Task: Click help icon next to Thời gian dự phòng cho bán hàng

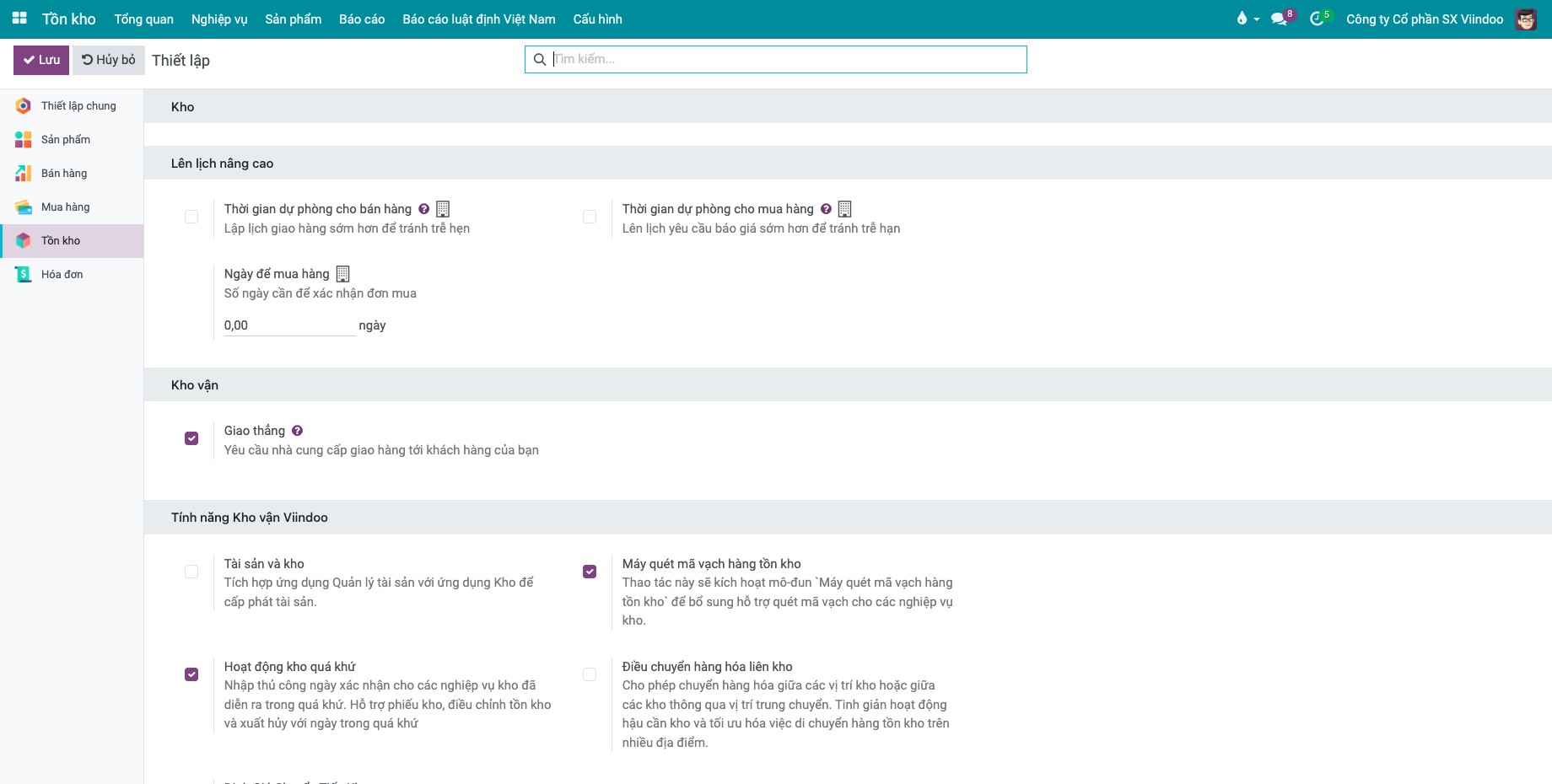Action: [424, 209]
